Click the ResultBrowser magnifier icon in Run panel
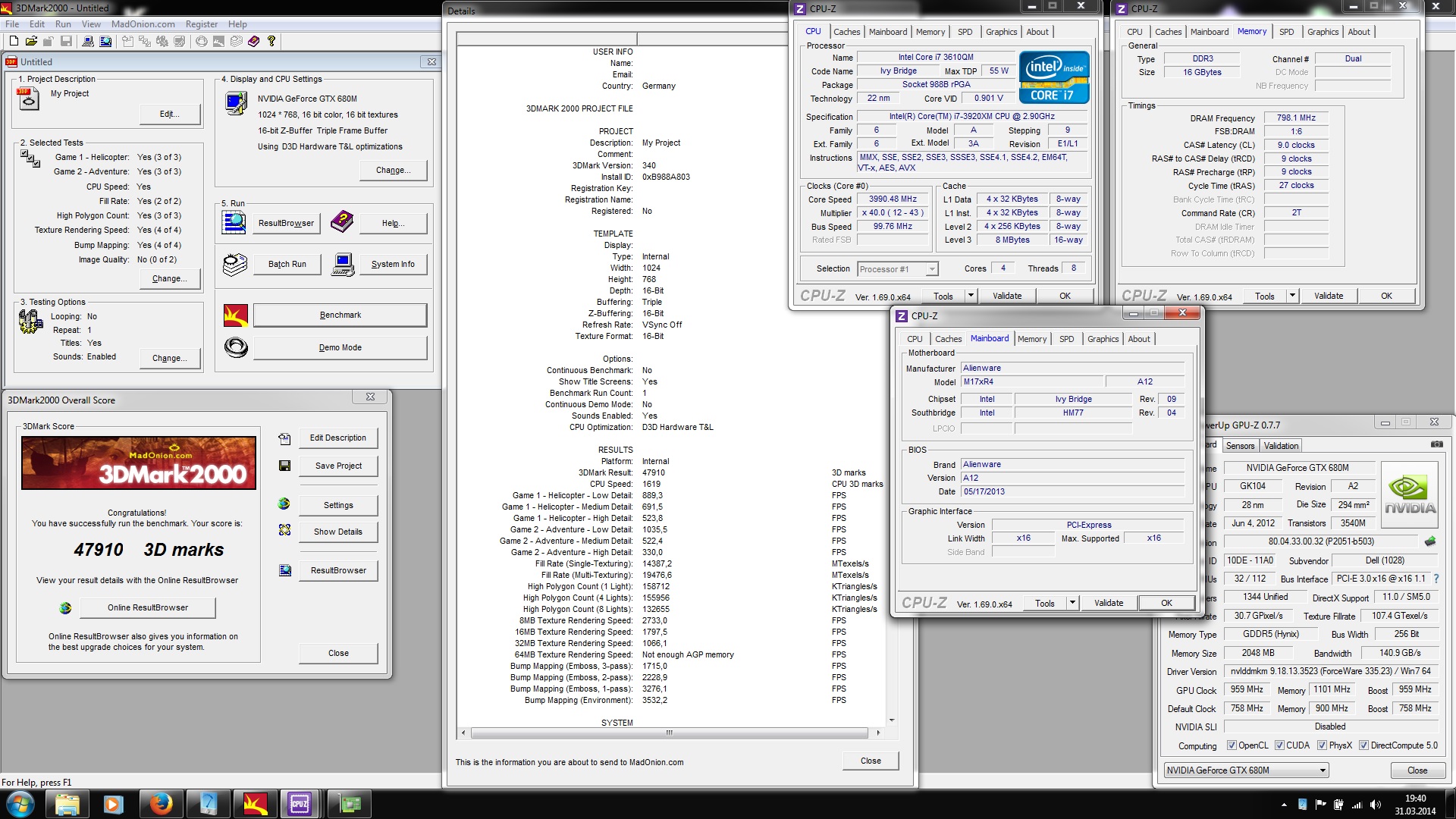Screen dimensions: 1456x819 coord(234,222)
